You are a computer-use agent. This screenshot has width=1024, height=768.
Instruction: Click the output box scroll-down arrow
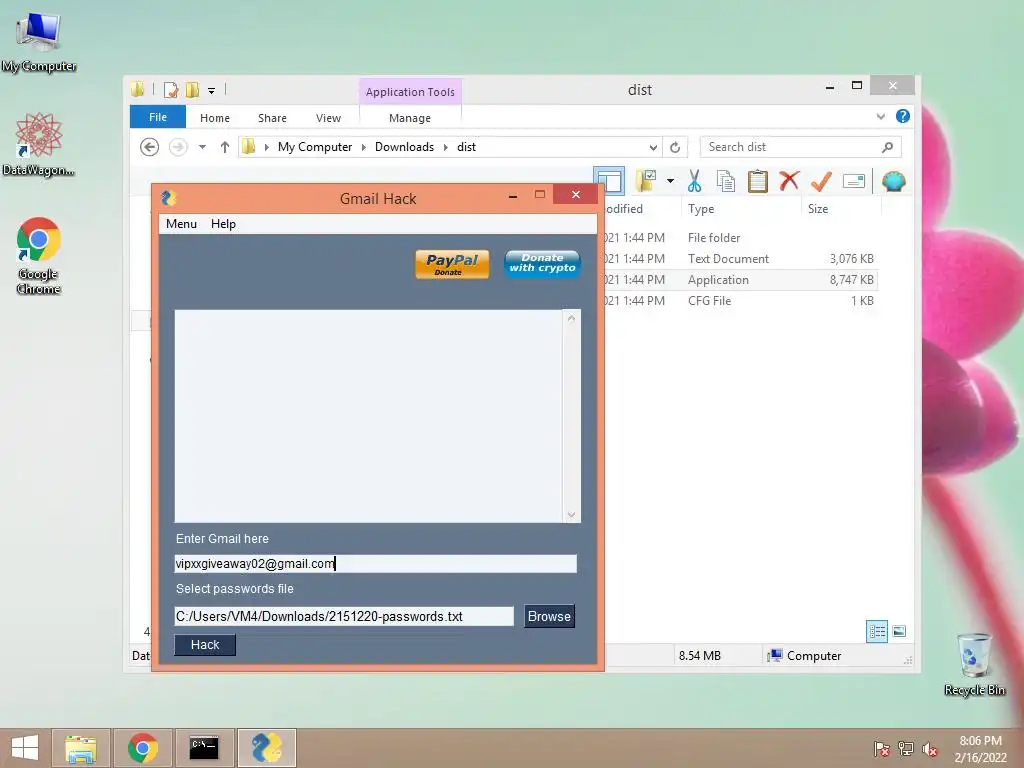[571, 515]
